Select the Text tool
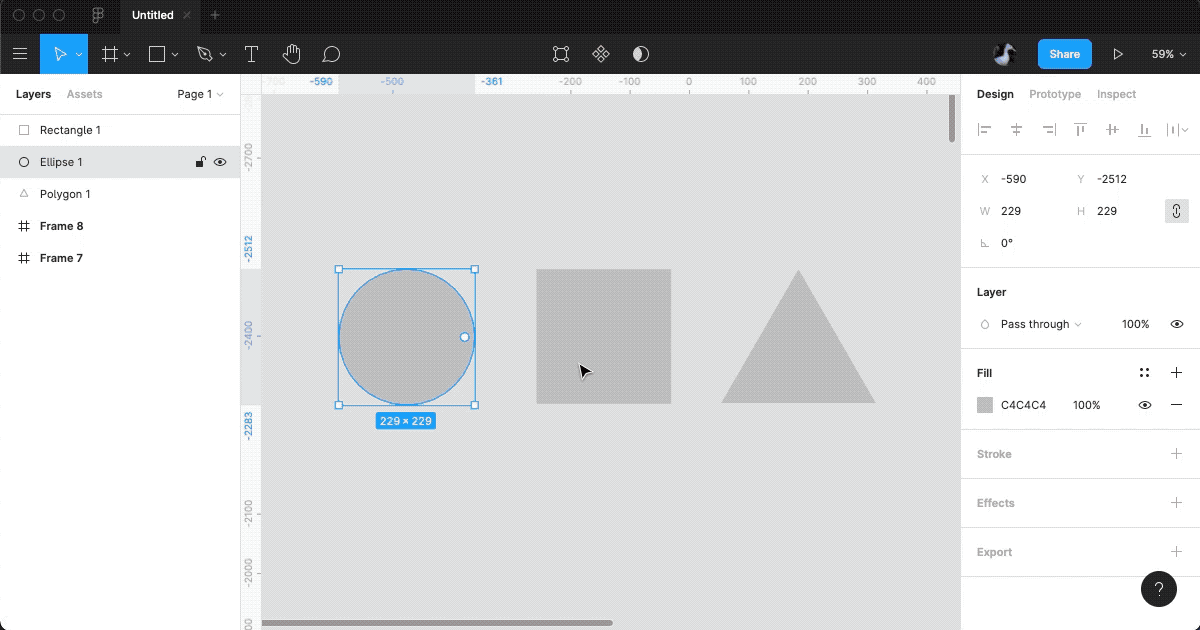The width and height of the screenshot is (1200, 630). 251,54
